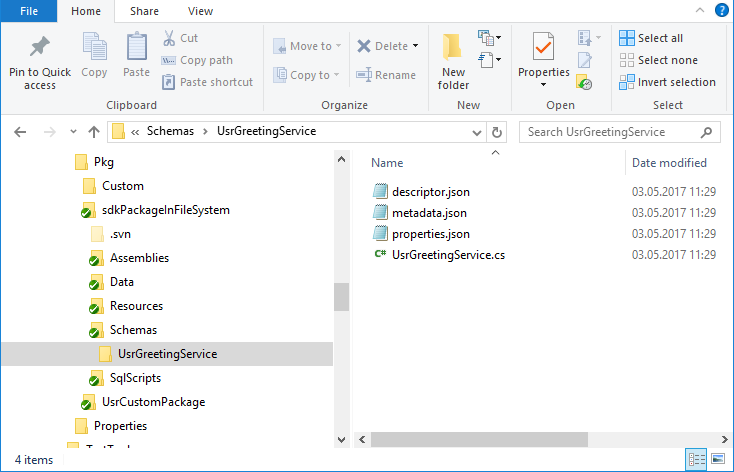
Task: Expand the Properties button dropdown arrow
Action: pyautogui.click(x=544, y=85)
